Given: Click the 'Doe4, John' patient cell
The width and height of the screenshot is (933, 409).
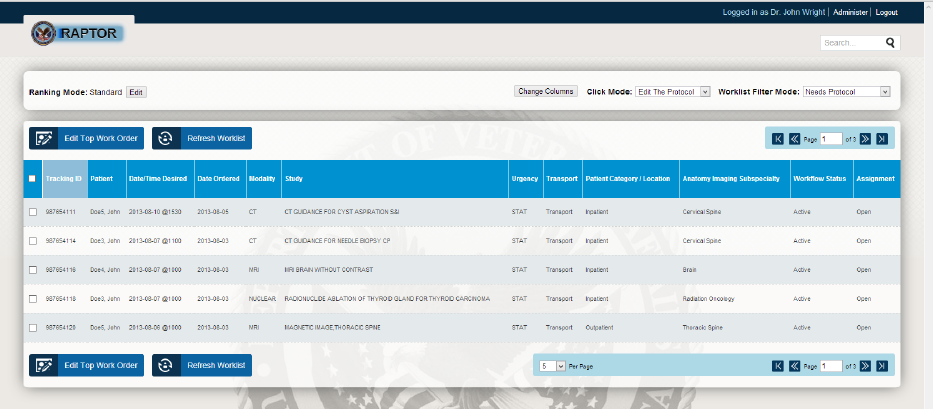Looking at the screenshot, I should [105, 270].
